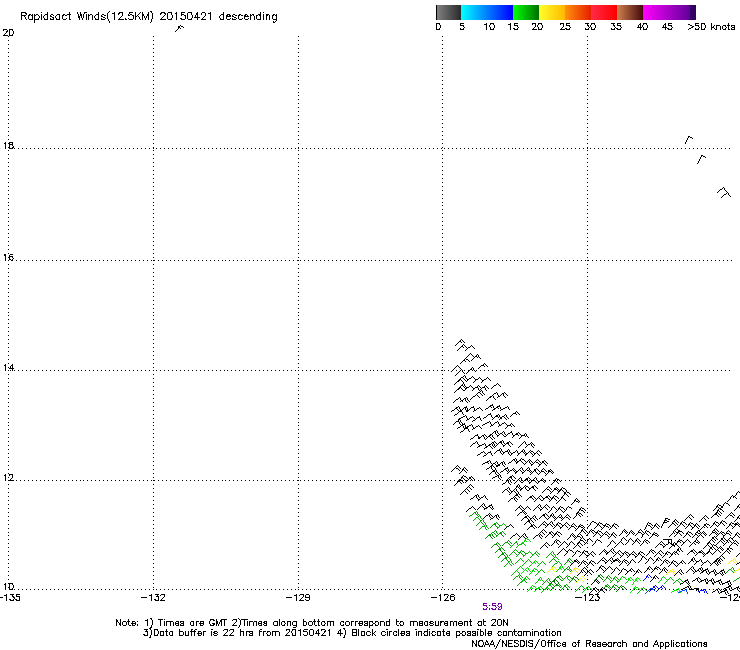740x650 pixels.
Task: Select the word 'descending' in the title
Action: point(248,17)
